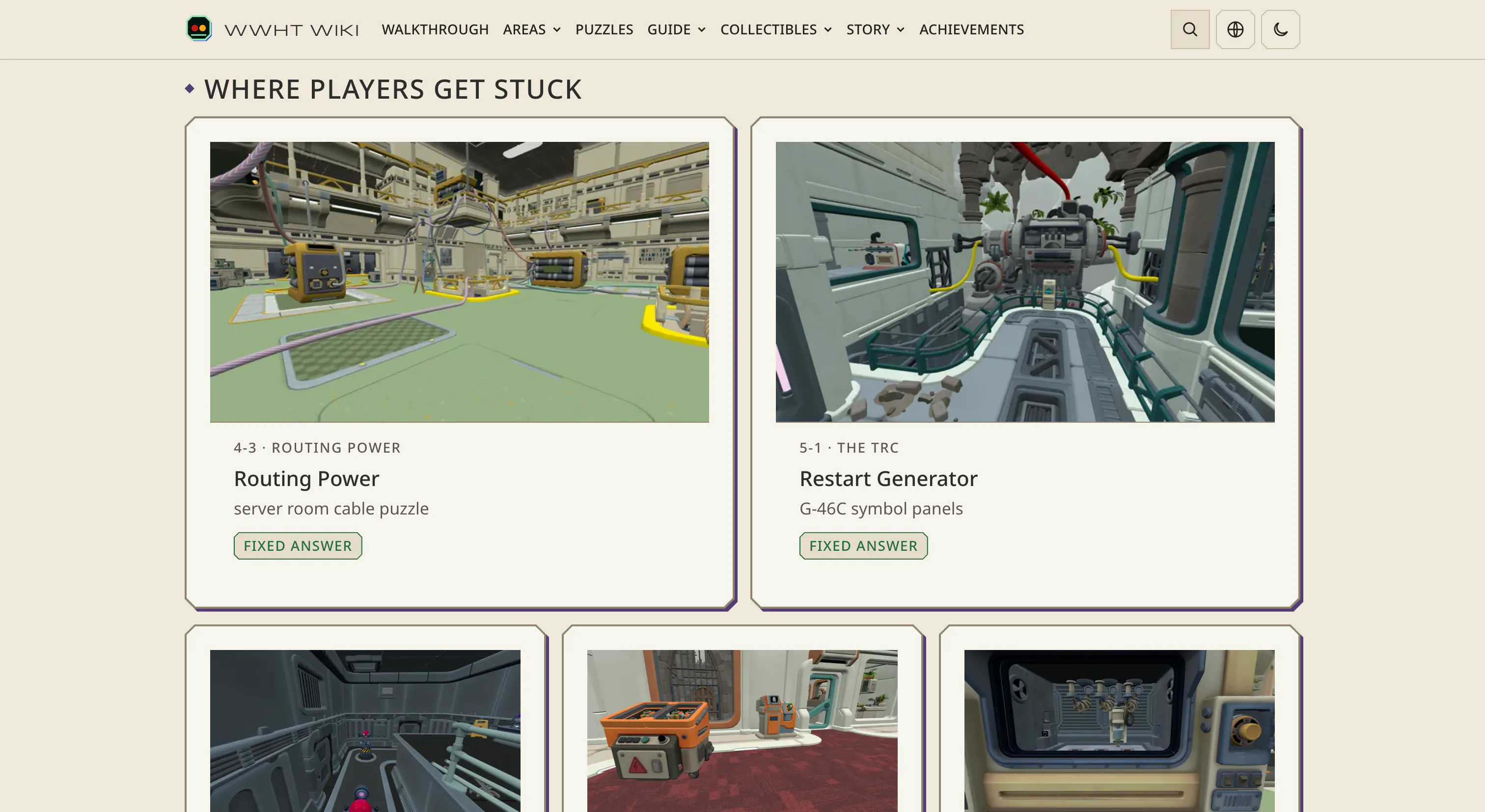Click the WWHT Wiki robot logo icon
The image size is (1485, 812).
pos(199,29)
